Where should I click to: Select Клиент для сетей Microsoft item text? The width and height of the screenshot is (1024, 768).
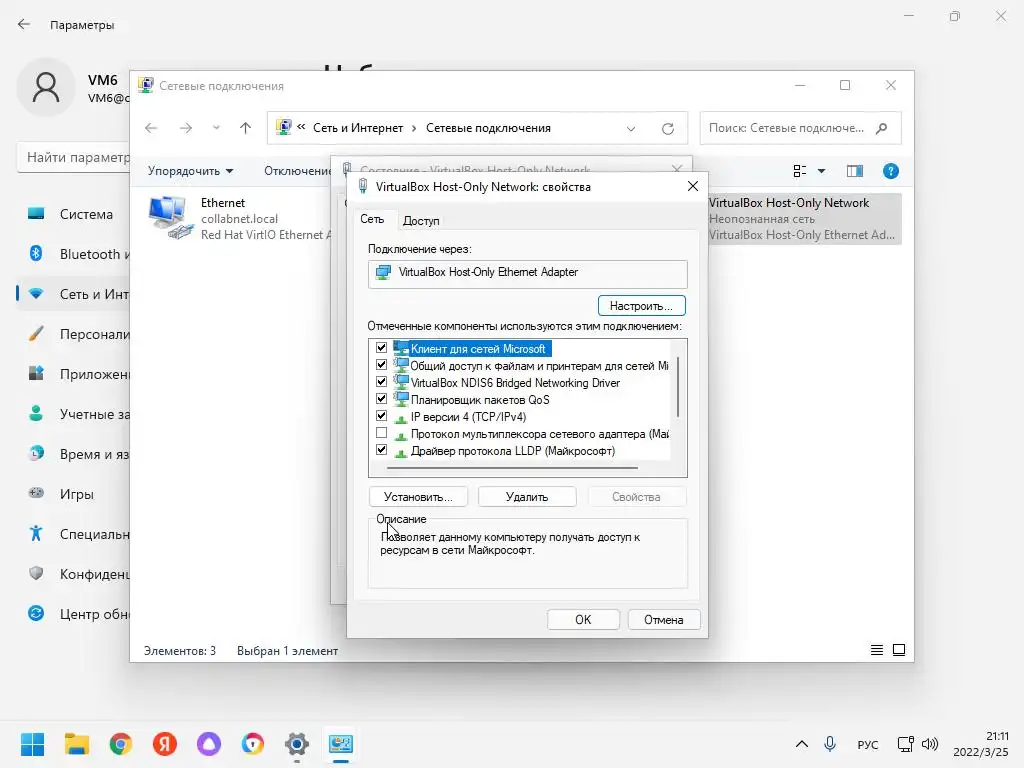click(x=477, y=349)
